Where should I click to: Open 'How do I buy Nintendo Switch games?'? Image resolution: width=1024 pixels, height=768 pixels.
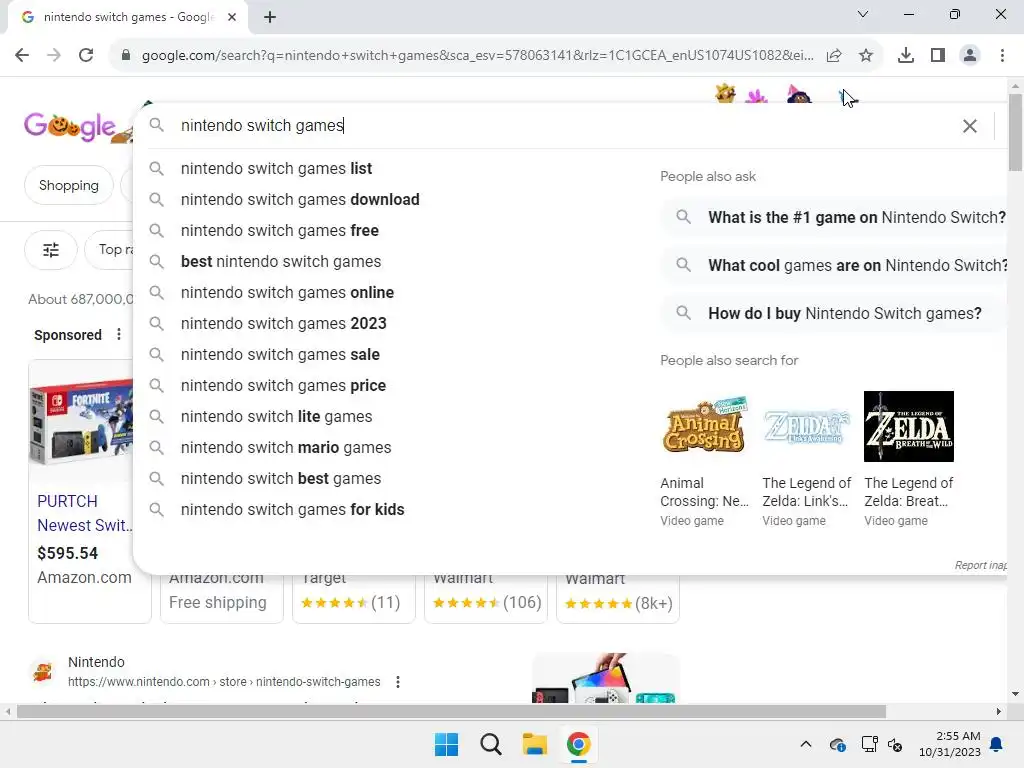833,313
